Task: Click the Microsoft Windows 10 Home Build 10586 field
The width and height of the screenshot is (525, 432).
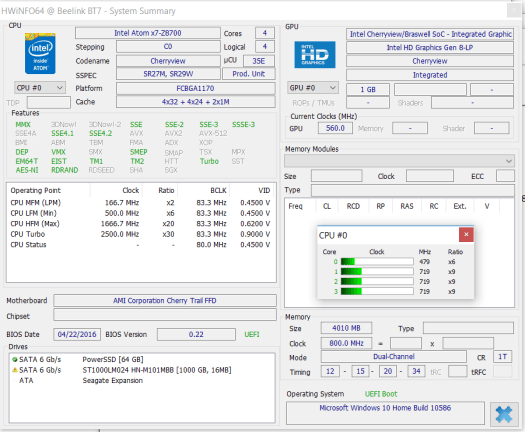Action: [x=385, y=413]
